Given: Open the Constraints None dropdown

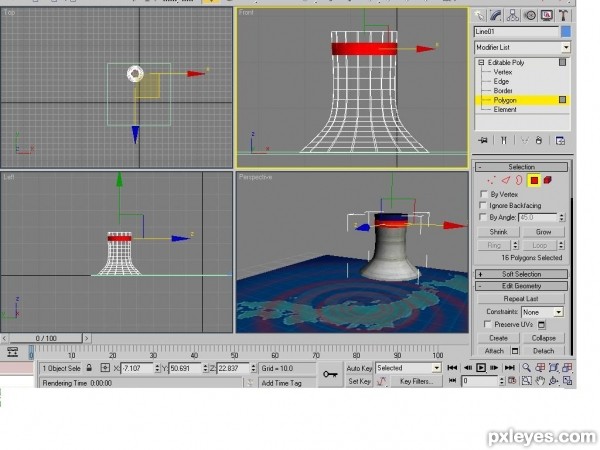Looking at the screenshot, I should point(542,312).
